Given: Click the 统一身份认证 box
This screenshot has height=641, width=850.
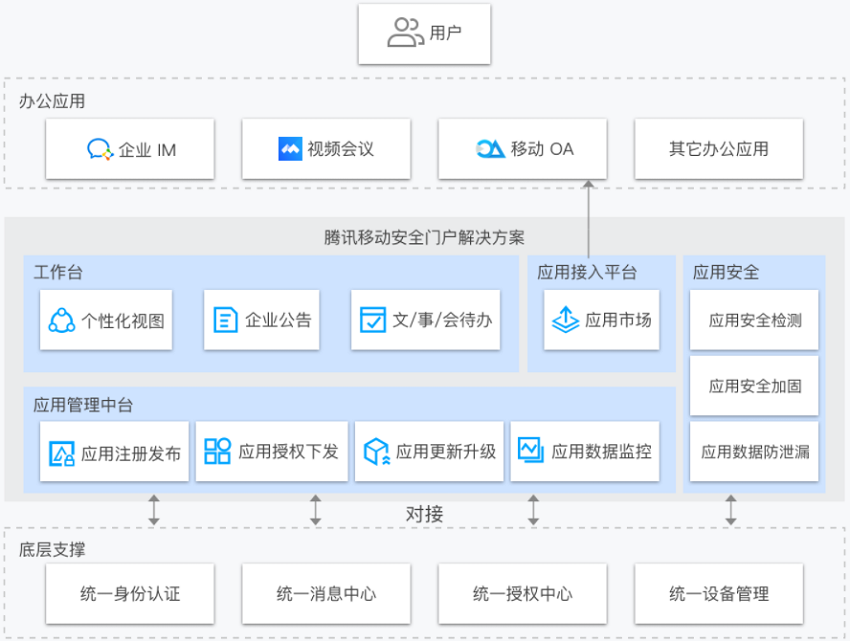Looking at the screenshot, I should click(130, 594).
